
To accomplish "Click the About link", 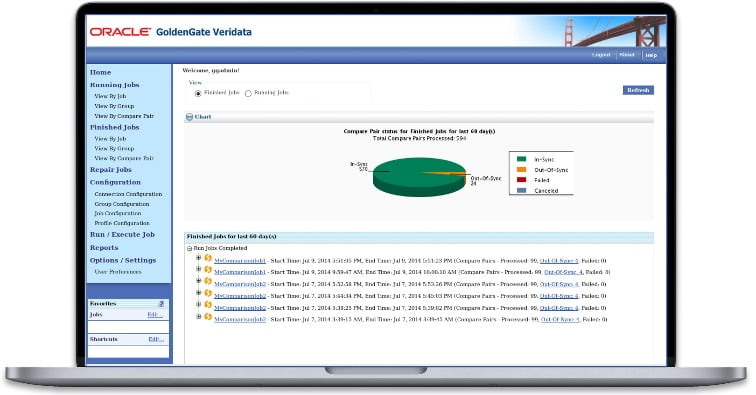I will [x=626, y=55].
